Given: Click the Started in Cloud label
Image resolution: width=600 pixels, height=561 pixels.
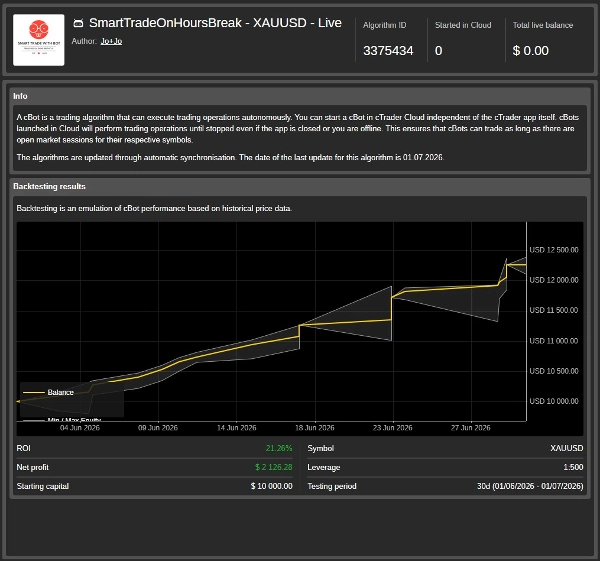Looking at the screenshot, I should tap(463, 25).
